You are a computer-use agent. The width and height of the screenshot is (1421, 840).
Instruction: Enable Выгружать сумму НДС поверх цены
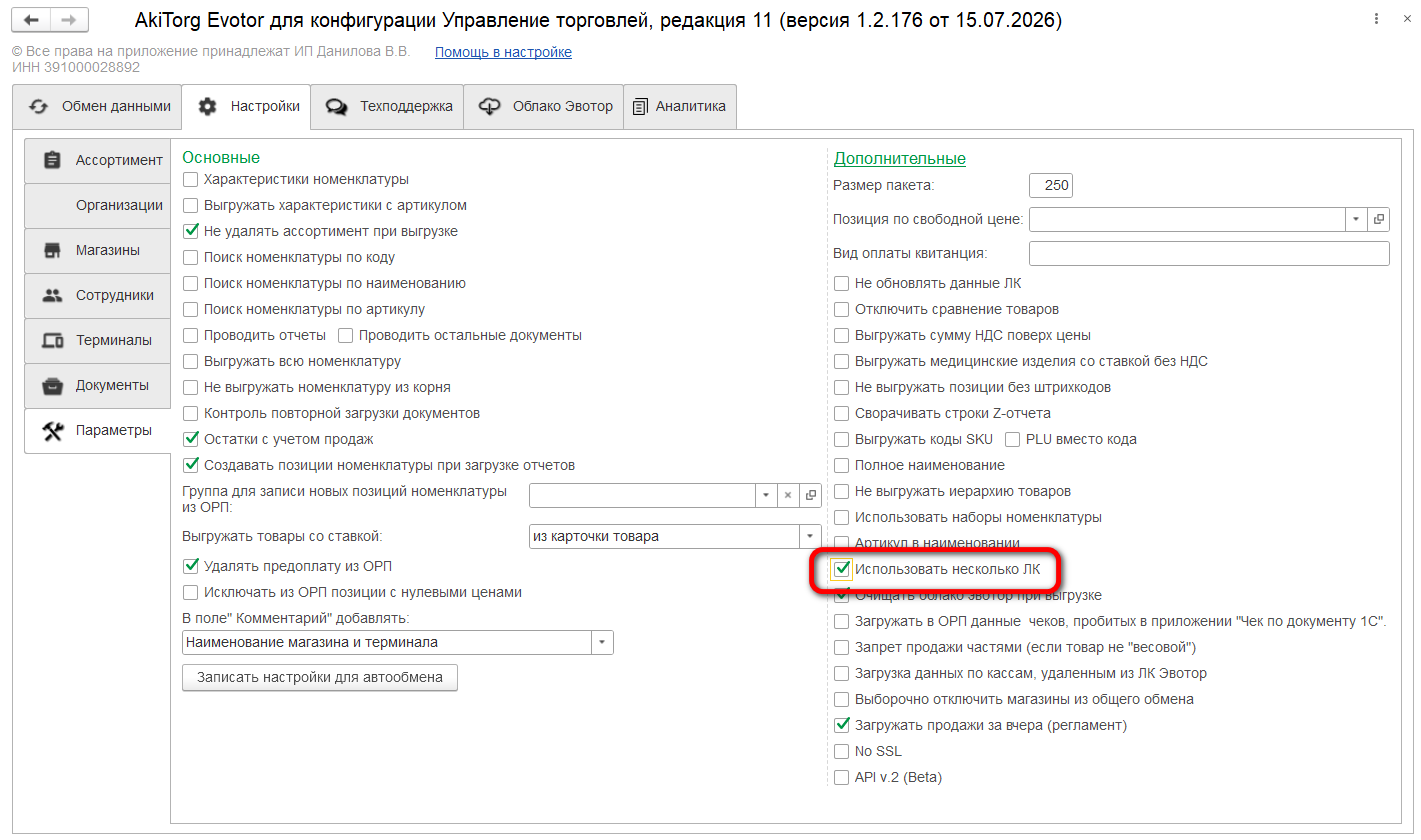pyautogui.click(x=842, y=336)
